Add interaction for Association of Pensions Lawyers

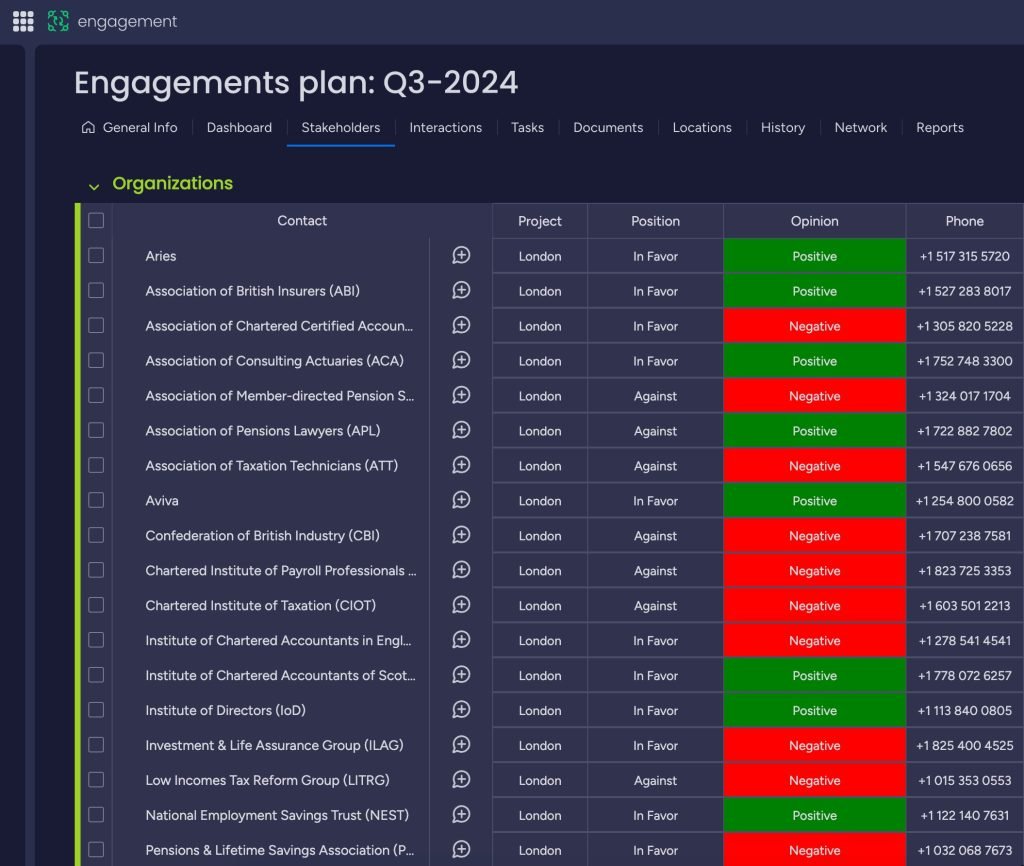(x=461, y=430)
